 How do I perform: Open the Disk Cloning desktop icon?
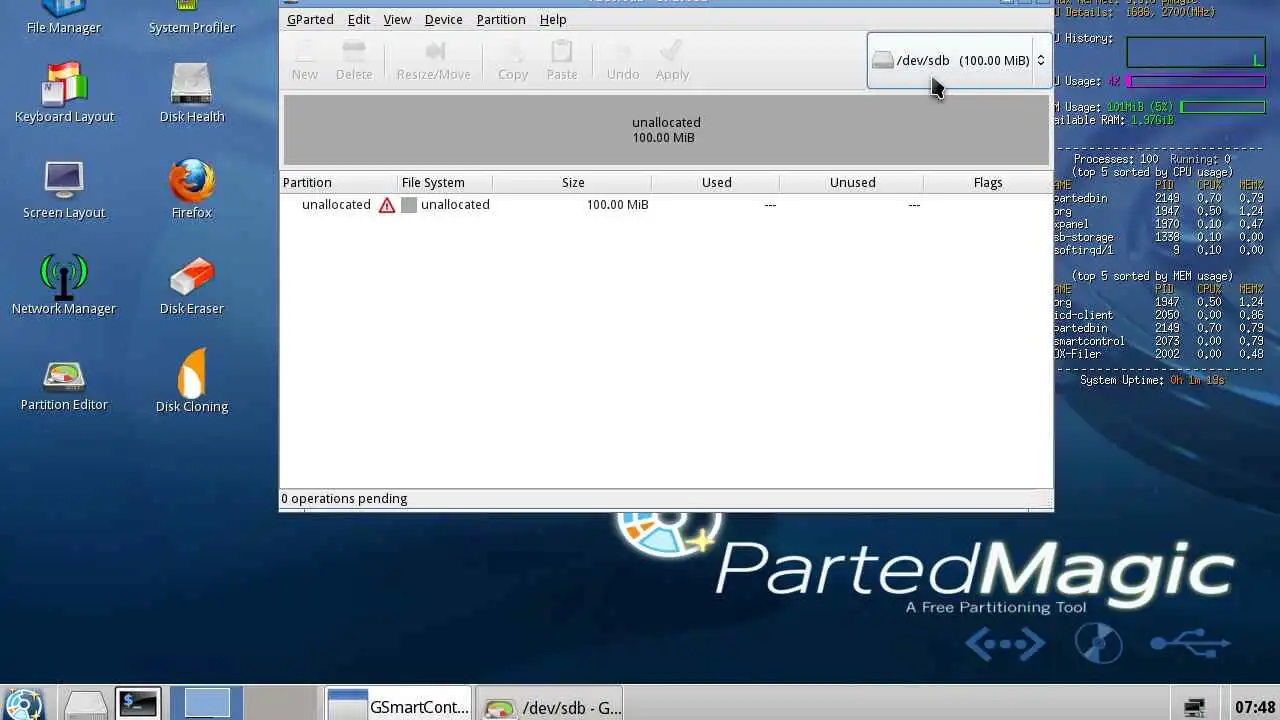192,382
